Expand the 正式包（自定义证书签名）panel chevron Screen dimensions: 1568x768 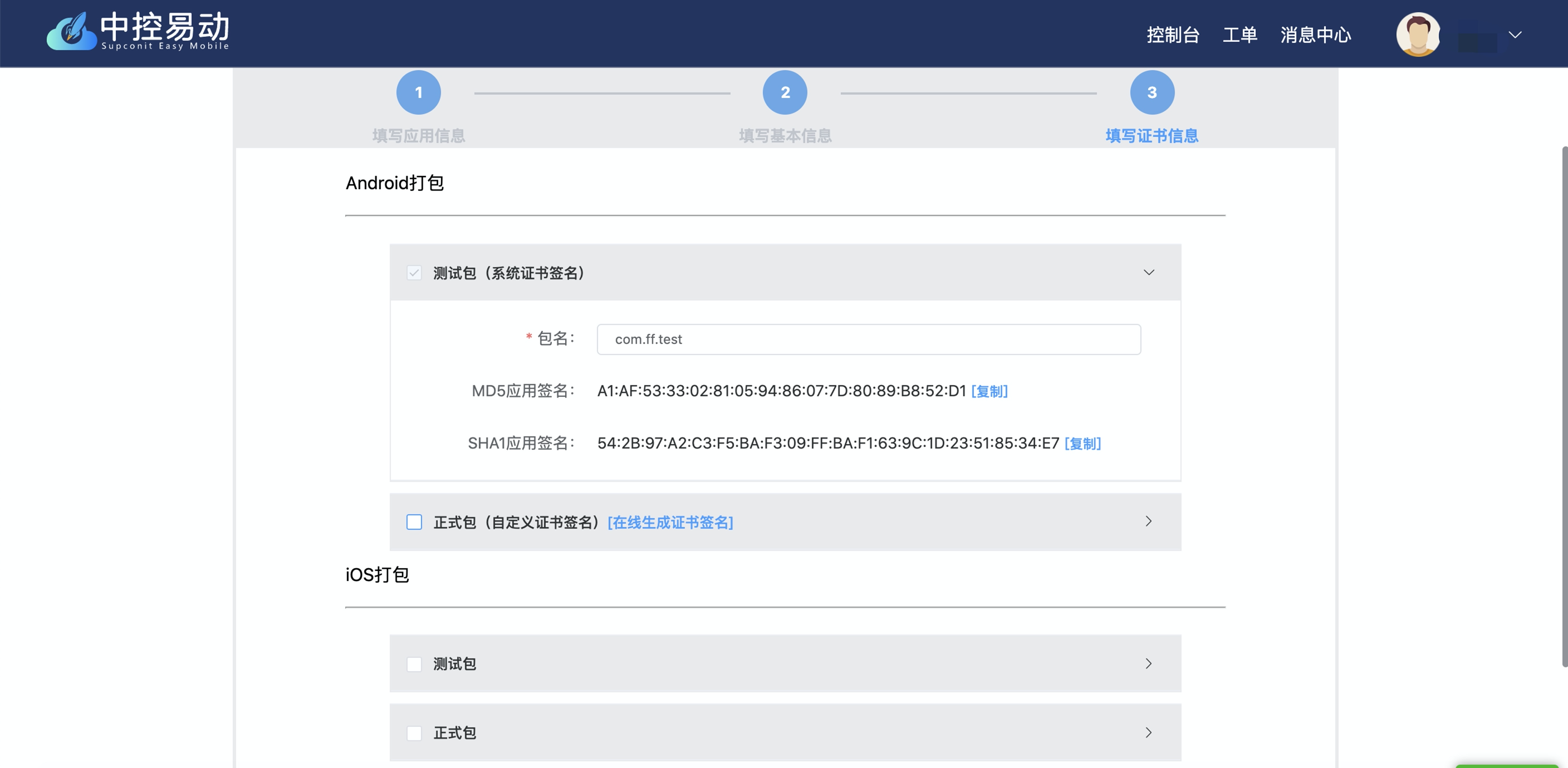click(x=1149, y=521)
